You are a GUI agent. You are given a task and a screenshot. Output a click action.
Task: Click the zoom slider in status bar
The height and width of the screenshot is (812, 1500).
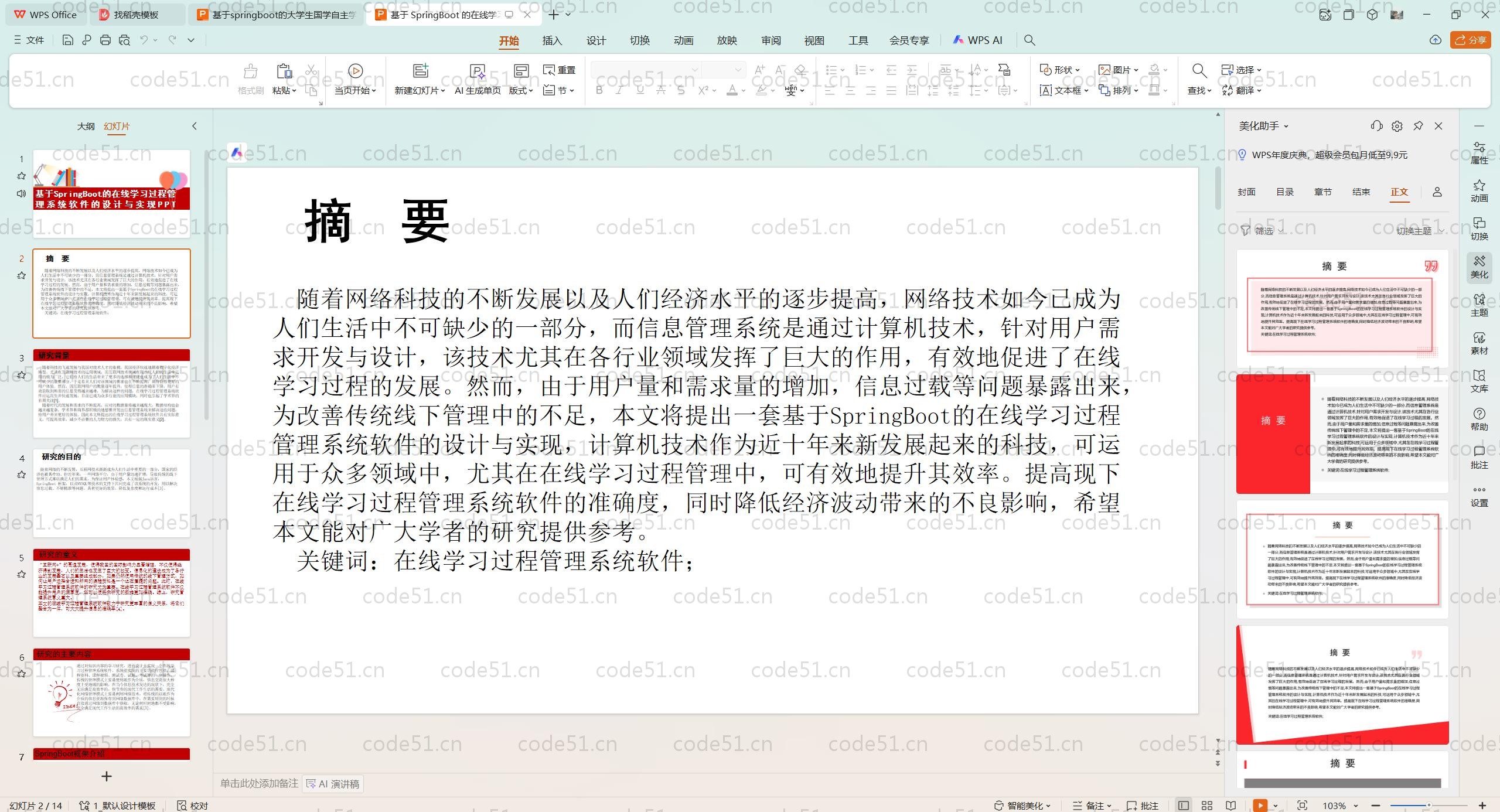point(1428,806)
